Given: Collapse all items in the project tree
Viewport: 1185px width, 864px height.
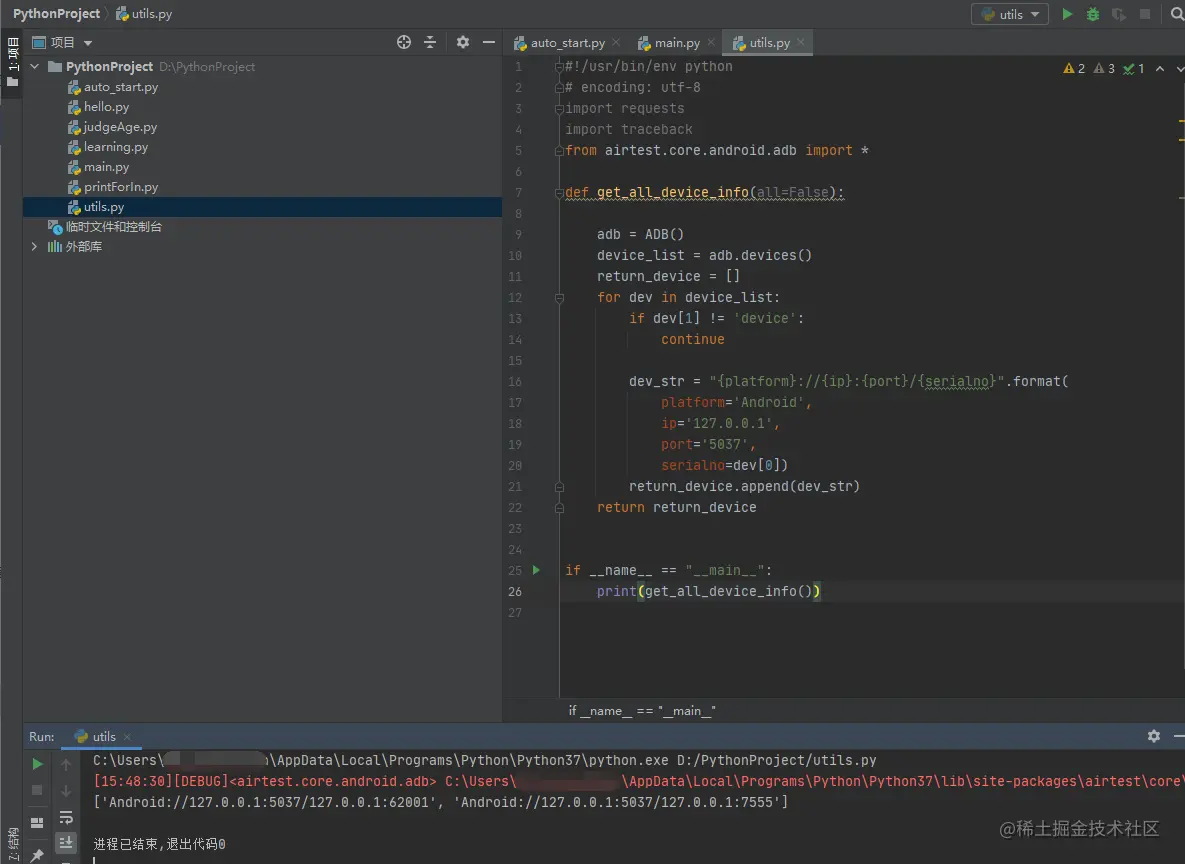Looking at the screenshot, I should (x=430, y=42).
